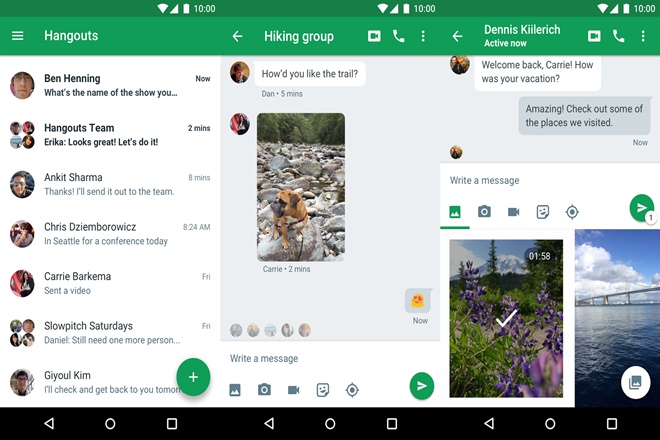Viewport: 660px width, 440px height.
Task: Open the overflow menu in the Hiking group header
Action: 423,36
